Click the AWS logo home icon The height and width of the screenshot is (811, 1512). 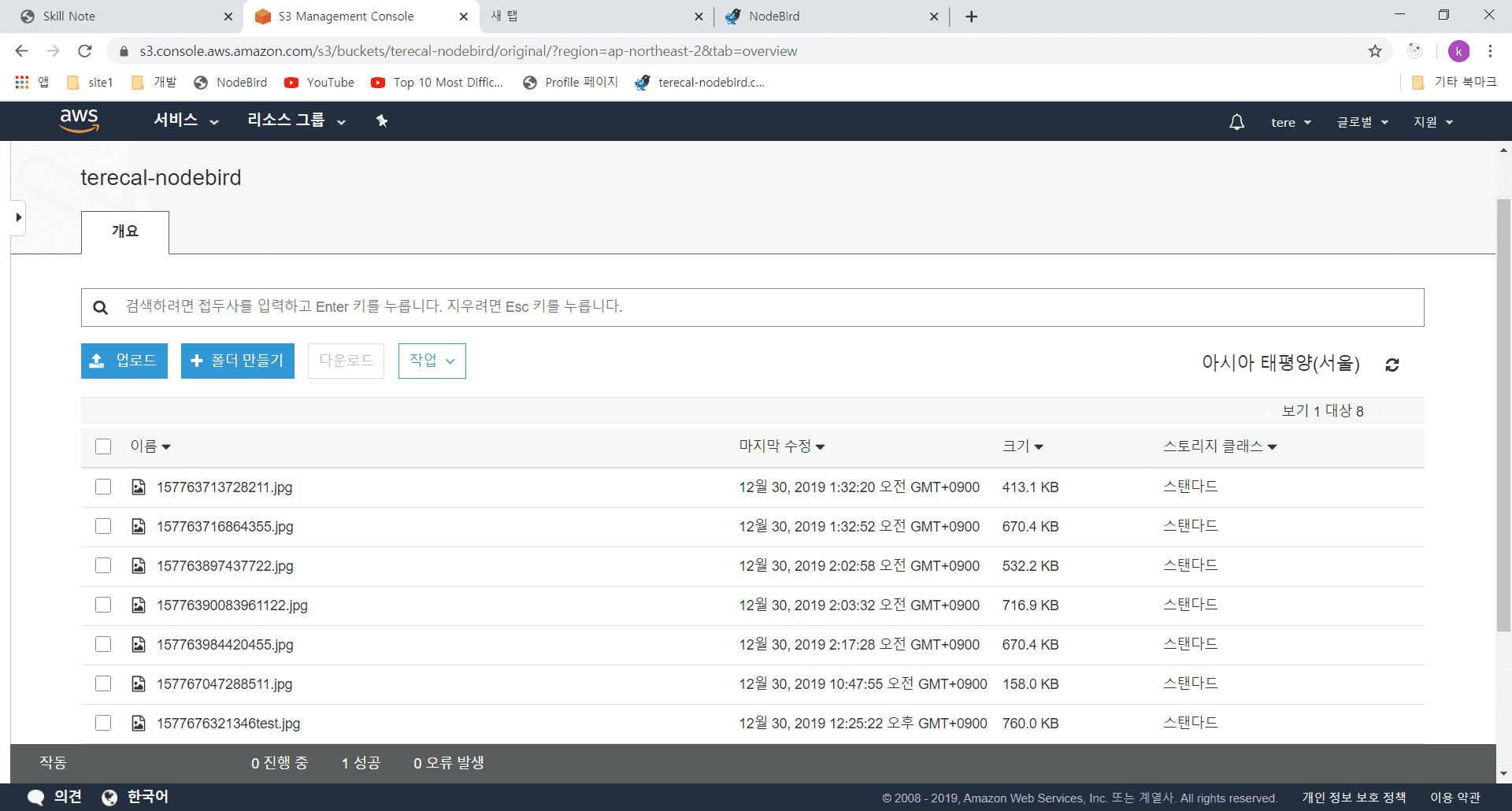(x=80, y=120)
